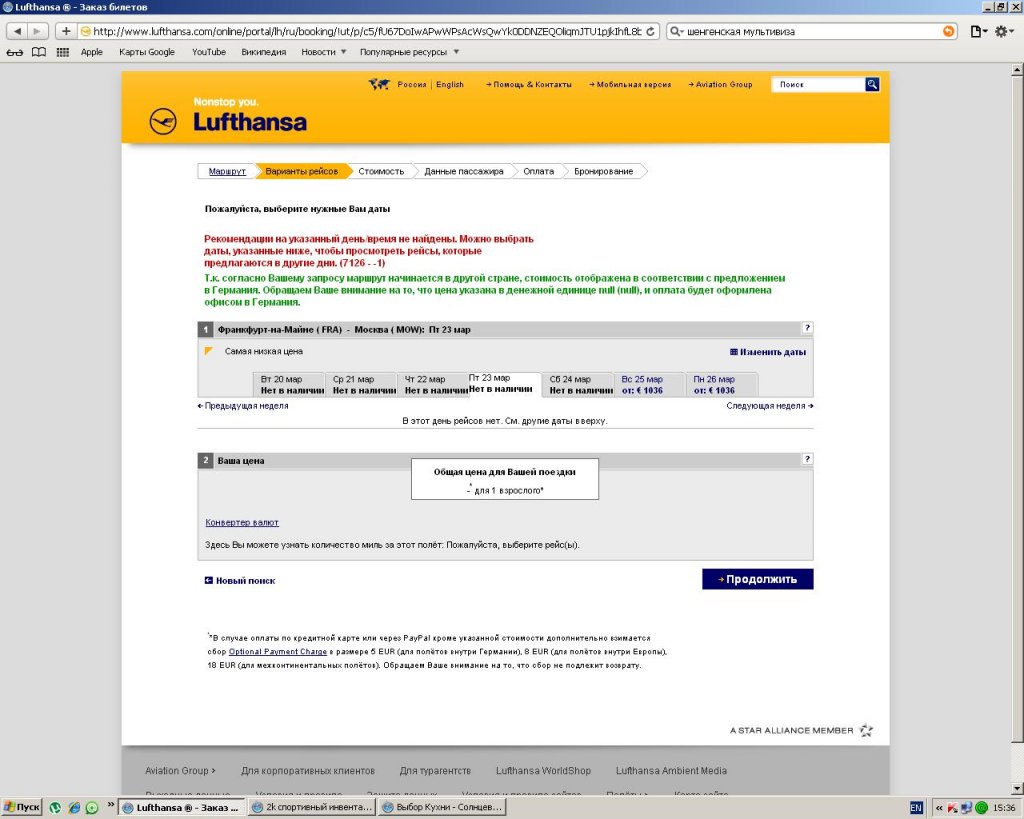1024x819 pixels.
Task: Click the Поиск site search field
Action: pyautogui.click(x=818, y=84)
